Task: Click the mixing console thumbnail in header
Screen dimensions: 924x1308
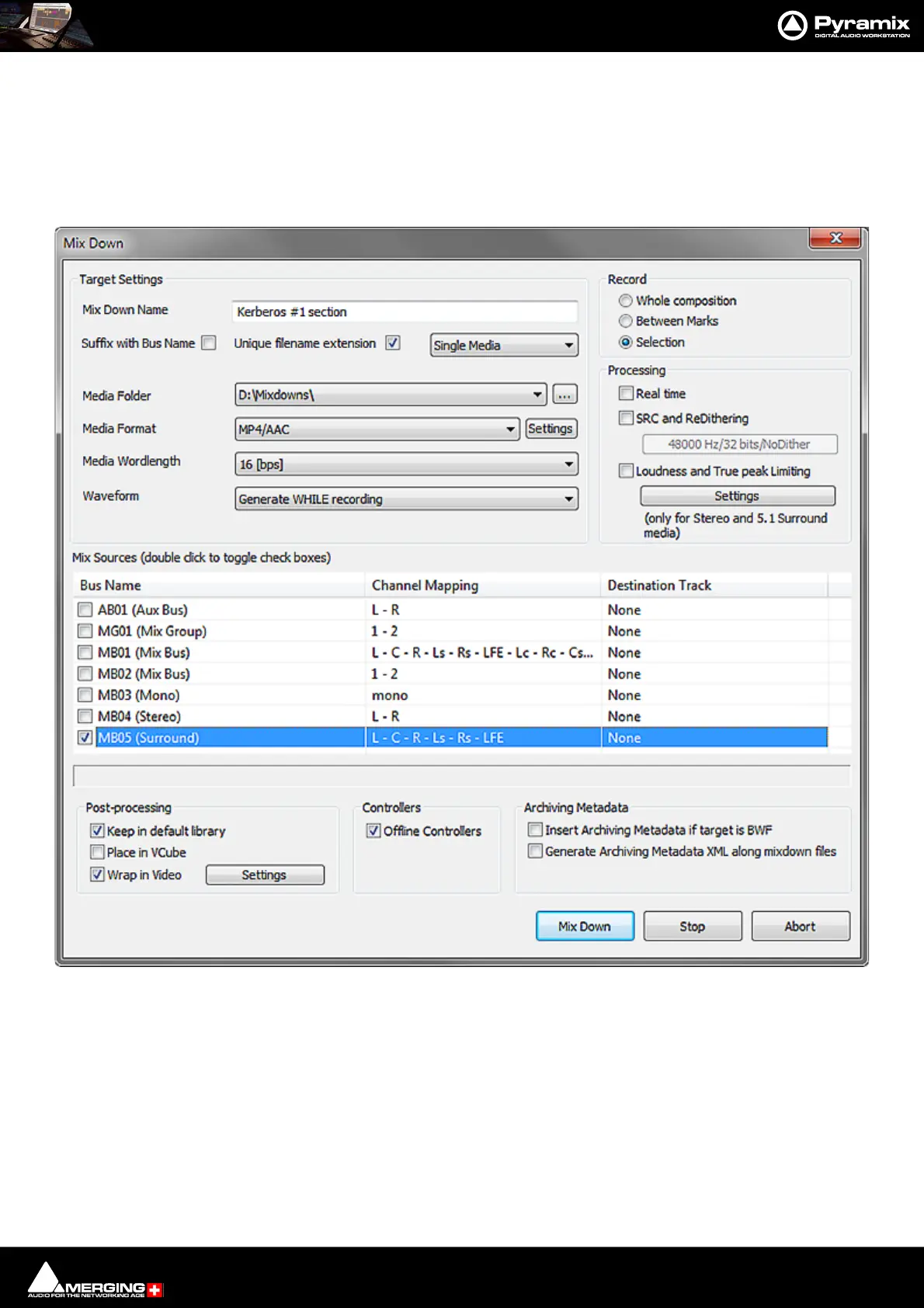Action: pos(46,26)
